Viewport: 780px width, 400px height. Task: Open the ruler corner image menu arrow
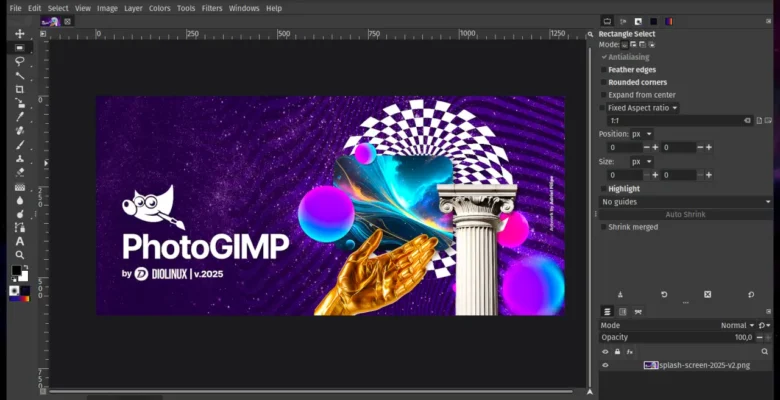[x=43, y=34]
